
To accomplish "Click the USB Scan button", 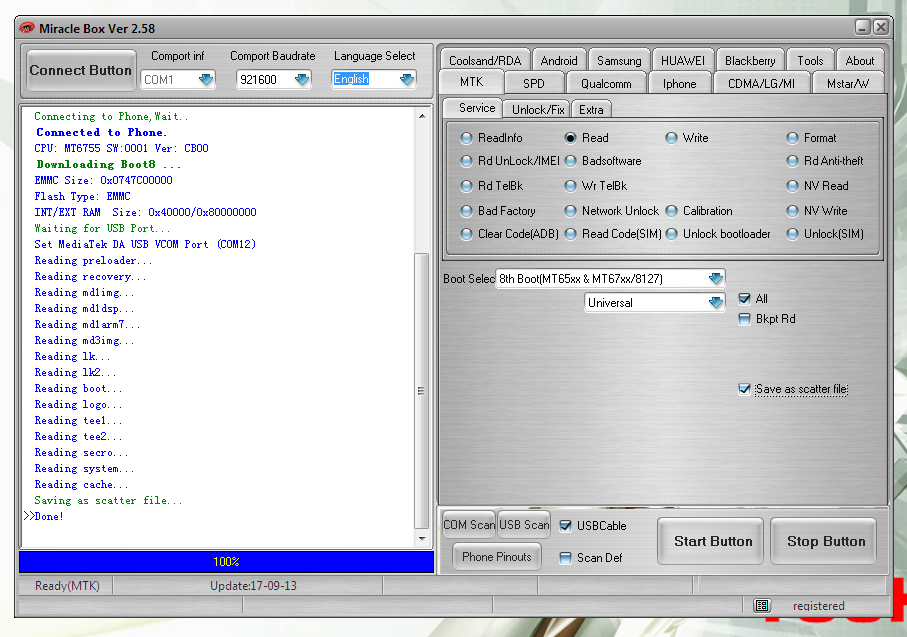I will 523,524.
